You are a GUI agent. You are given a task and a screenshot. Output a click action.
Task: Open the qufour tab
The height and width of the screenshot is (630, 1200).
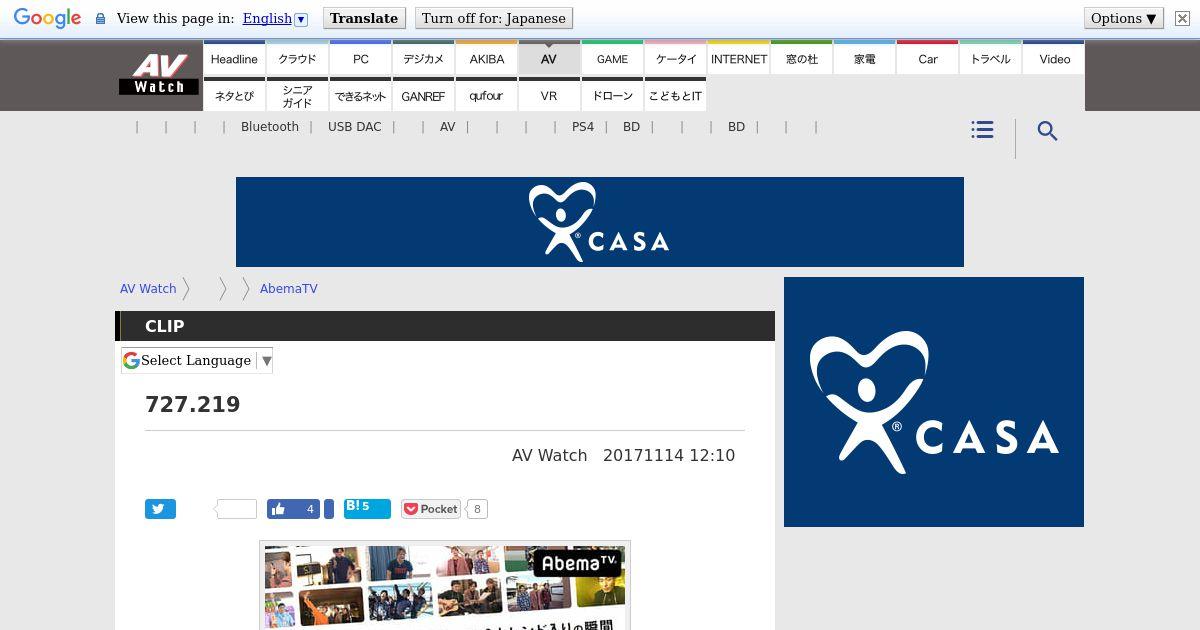tap(487, 95)
